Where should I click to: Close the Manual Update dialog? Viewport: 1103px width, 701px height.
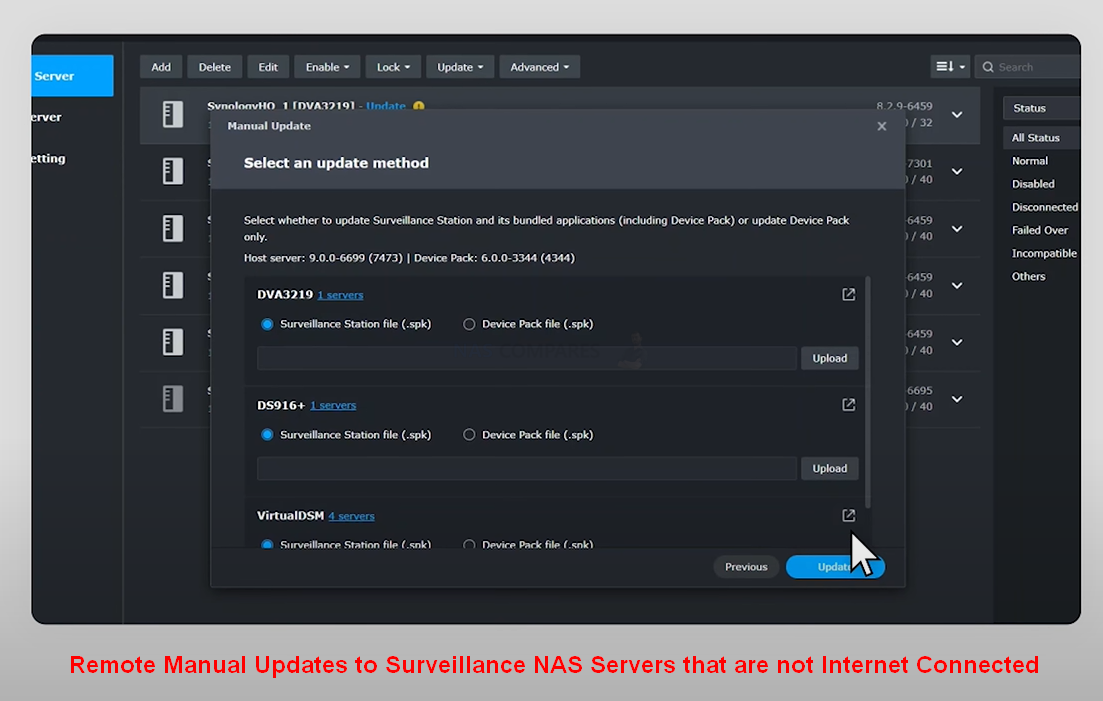[881, 127]
